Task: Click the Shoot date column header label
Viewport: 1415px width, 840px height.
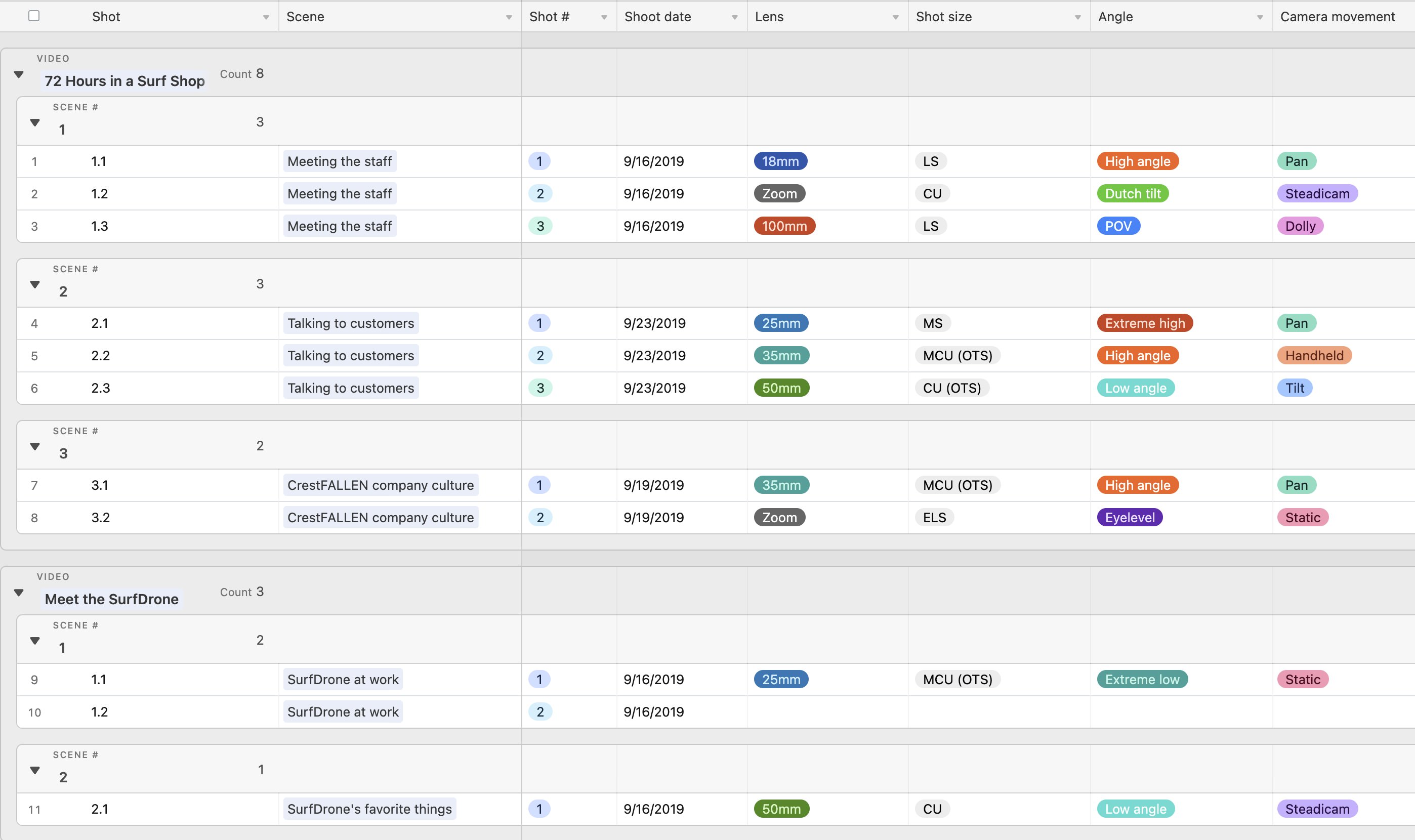Action: click(657, 17)
